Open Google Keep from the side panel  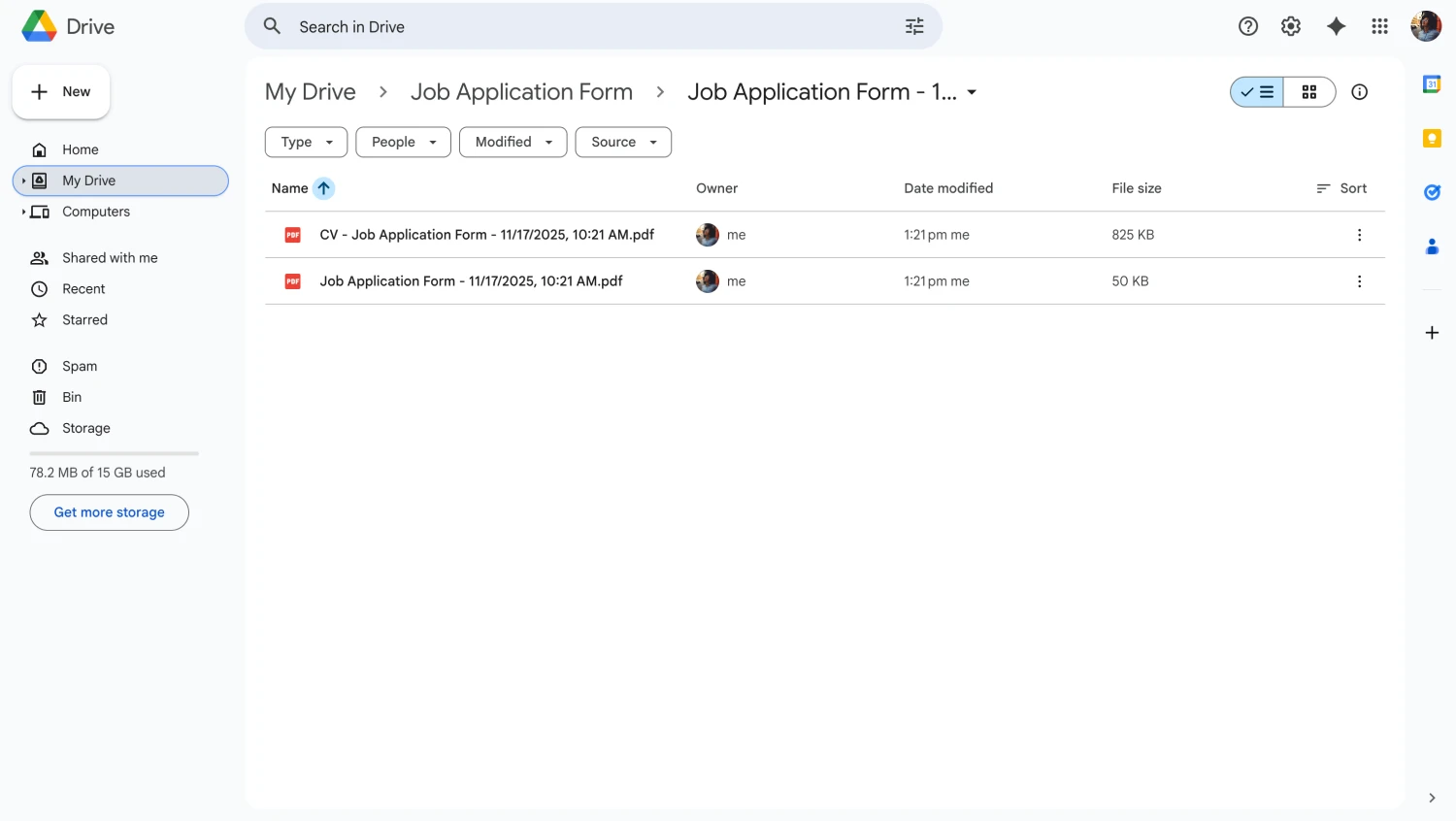click(x=1432, y=138)
